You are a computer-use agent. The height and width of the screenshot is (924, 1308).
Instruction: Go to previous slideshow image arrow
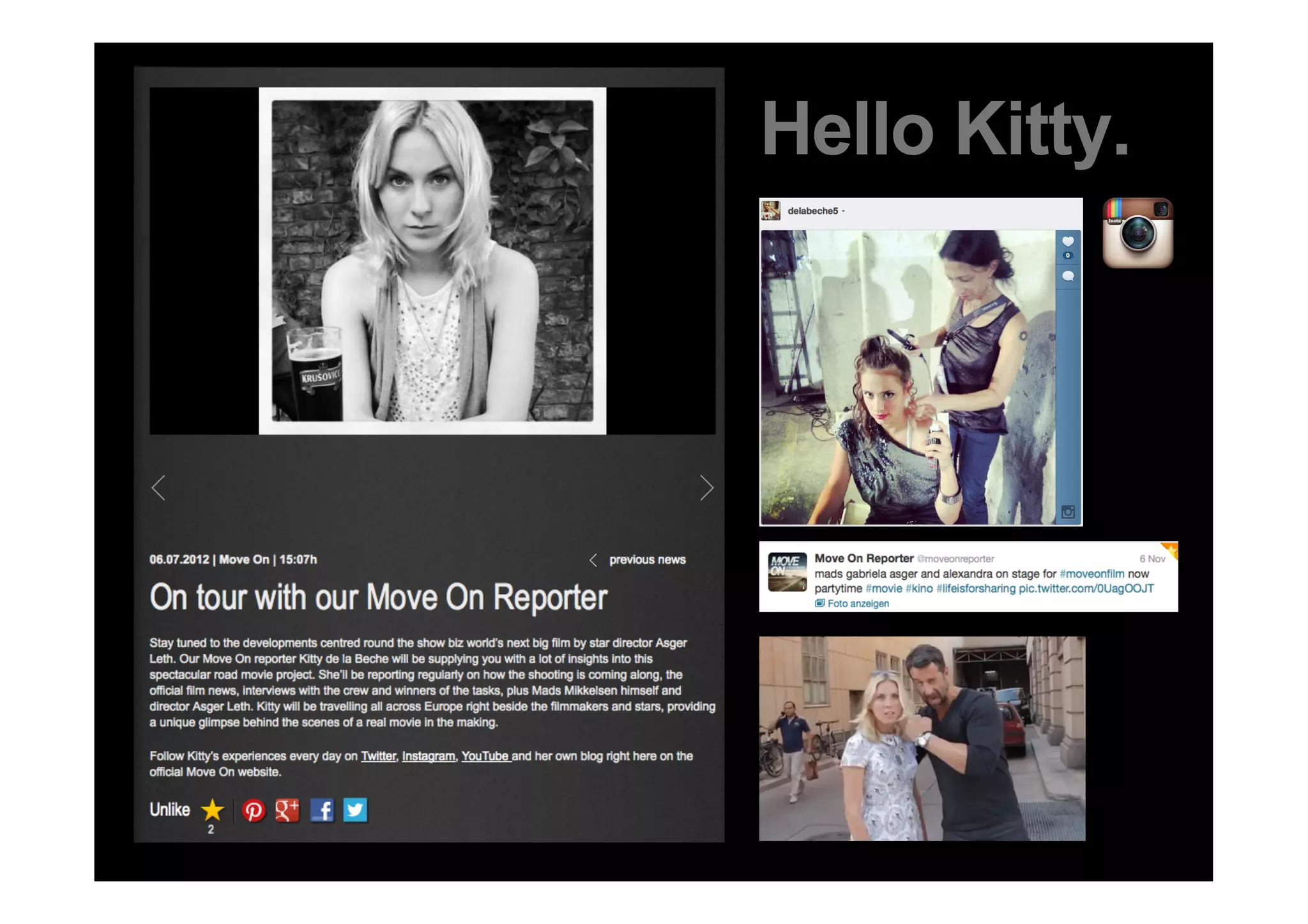[159, 488]
